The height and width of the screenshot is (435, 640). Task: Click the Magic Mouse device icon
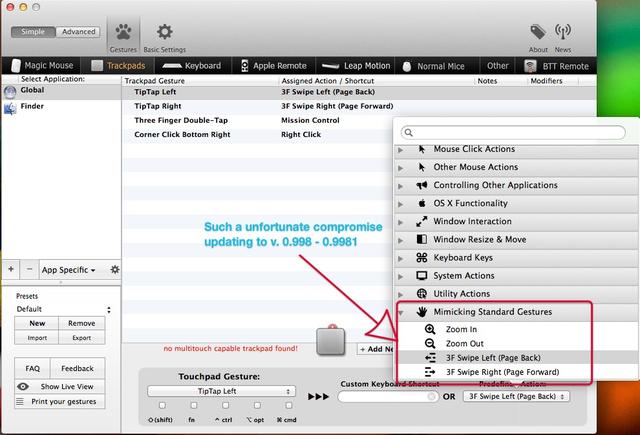point(16,65)
